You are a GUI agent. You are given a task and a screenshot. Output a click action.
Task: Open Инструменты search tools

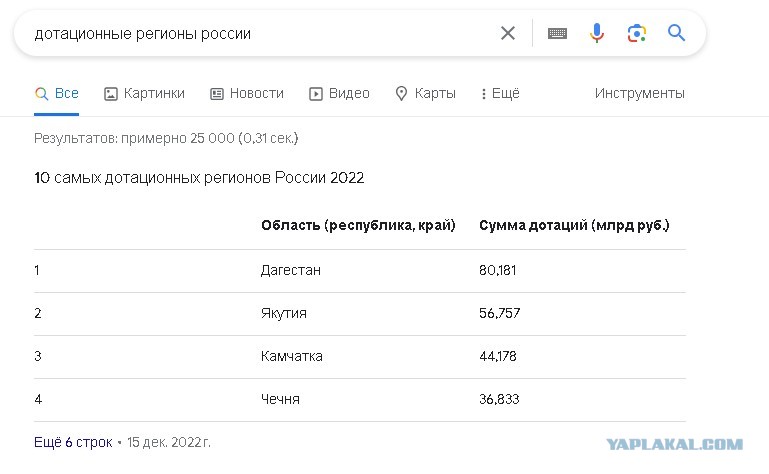tap(640, 93)
